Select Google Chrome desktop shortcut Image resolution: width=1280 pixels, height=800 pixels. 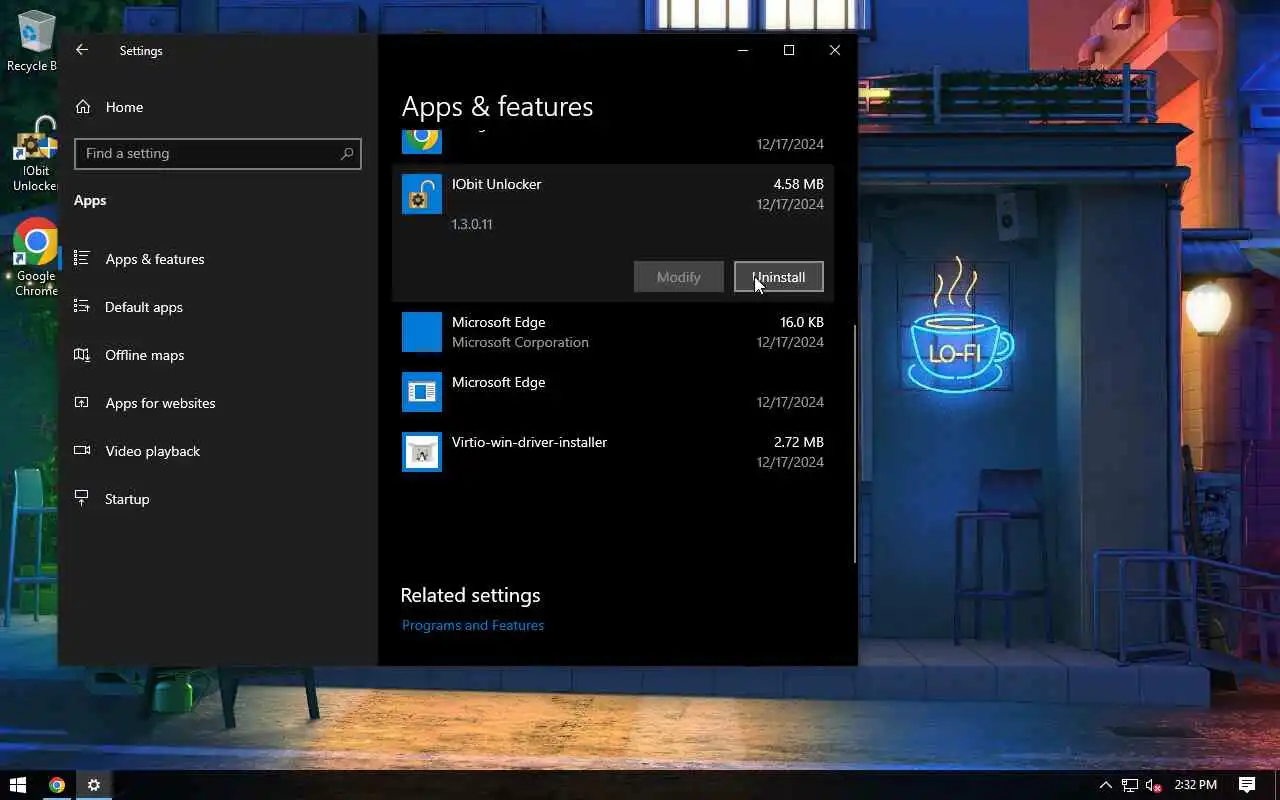tap(35, 258)
